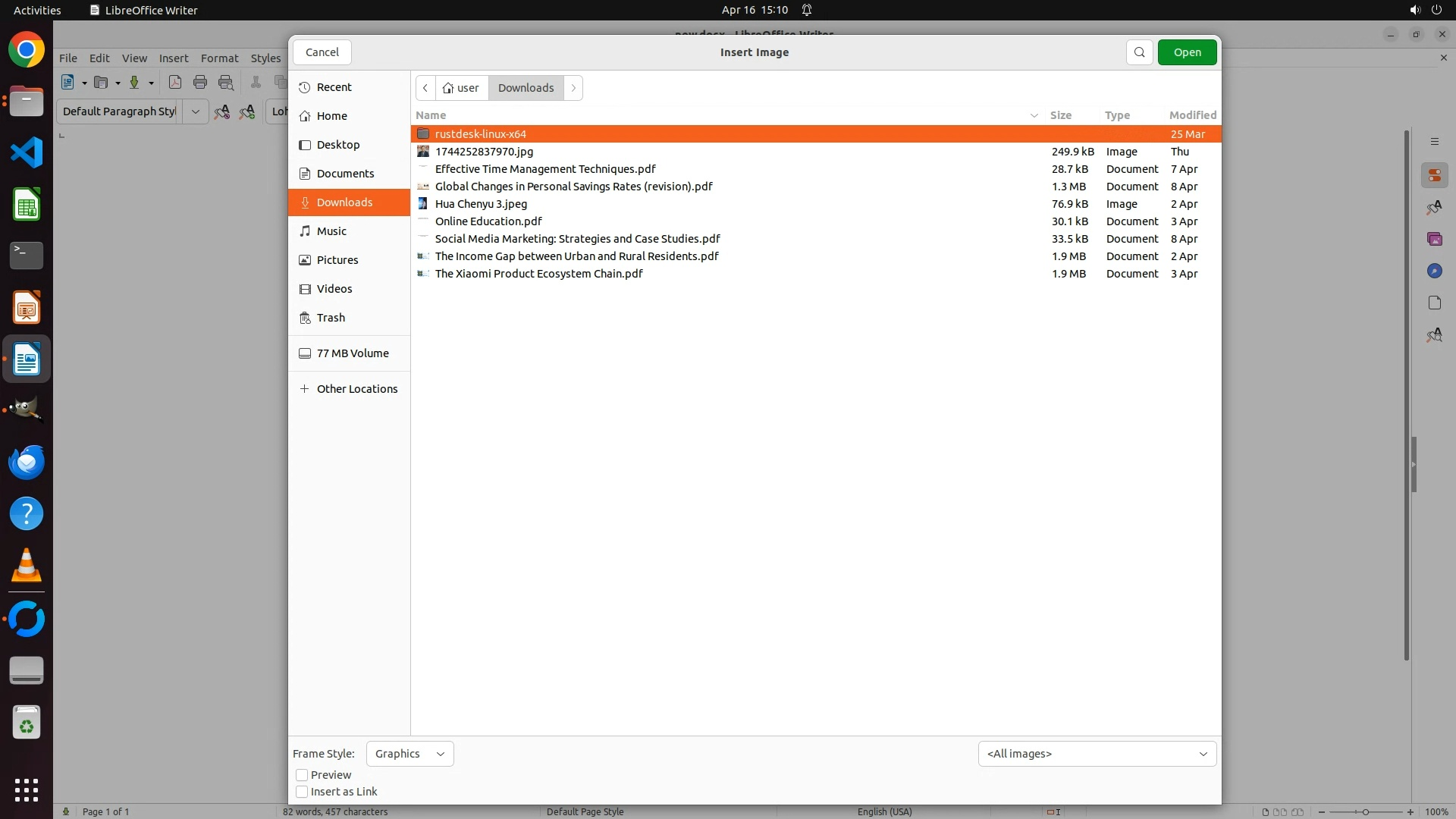Screen dimensions: 1456x819
Task: Open Navigator from the right sidebar
Action: click(1434, 271)
